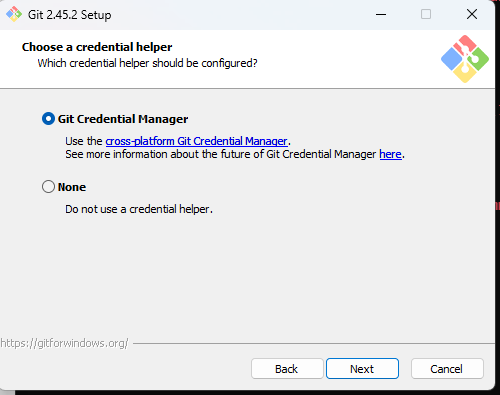Click the Next button

pos(362,369)
